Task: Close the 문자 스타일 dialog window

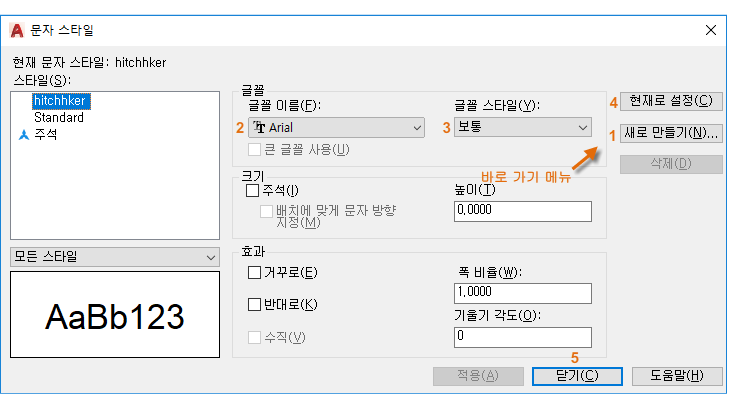Action: click(x=711, y=30)
